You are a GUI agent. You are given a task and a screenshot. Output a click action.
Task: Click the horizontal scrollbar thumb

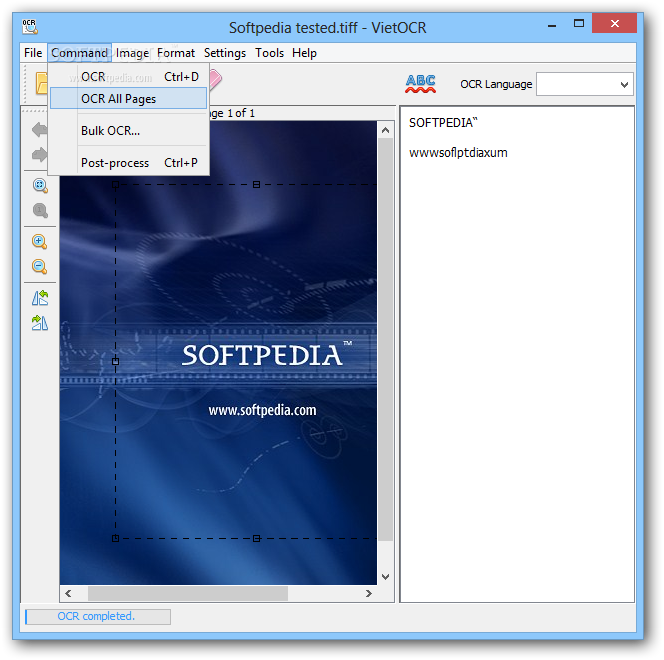(x=188, y=594)
